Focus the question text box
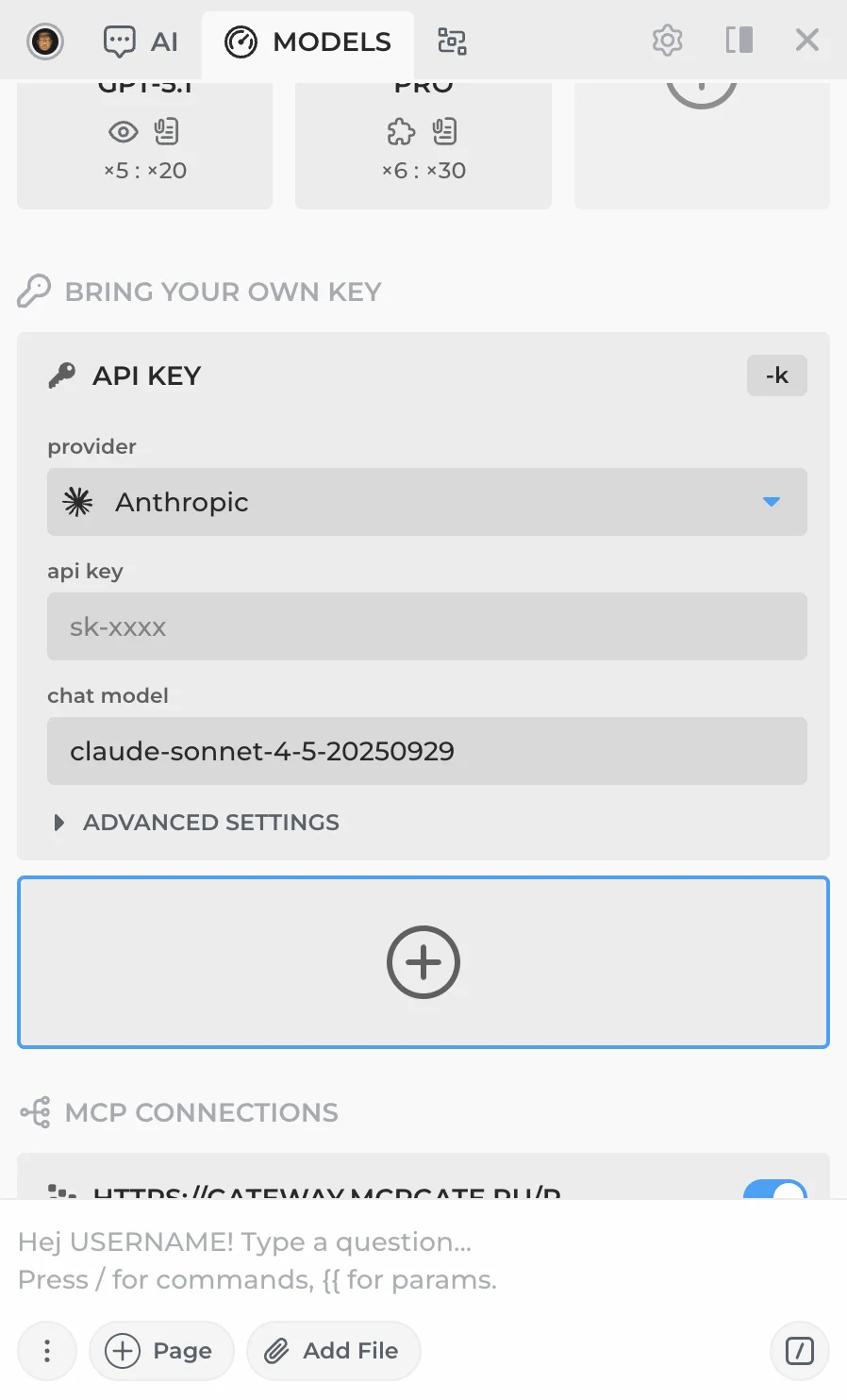 tap(423, 1260)
